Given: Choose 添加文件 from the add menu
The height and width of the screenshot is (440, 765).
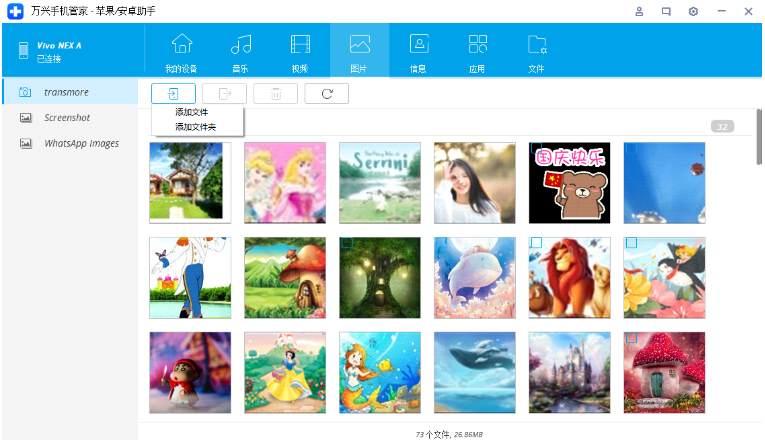Looking at the screenshot, I should (192, 113).
